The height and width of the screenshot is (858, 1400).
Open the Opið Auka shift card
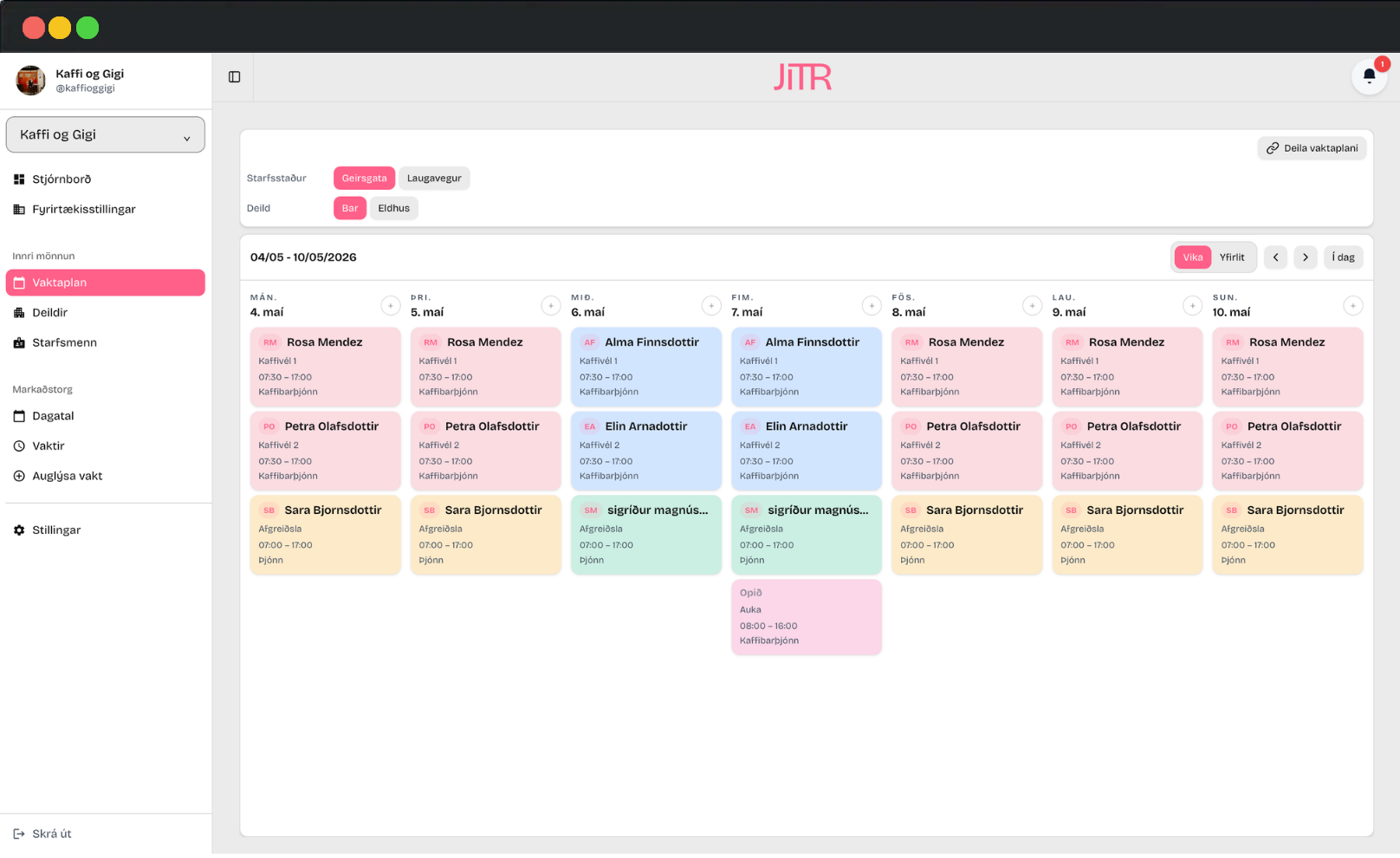pyautogui.click(x=807, y=617)
